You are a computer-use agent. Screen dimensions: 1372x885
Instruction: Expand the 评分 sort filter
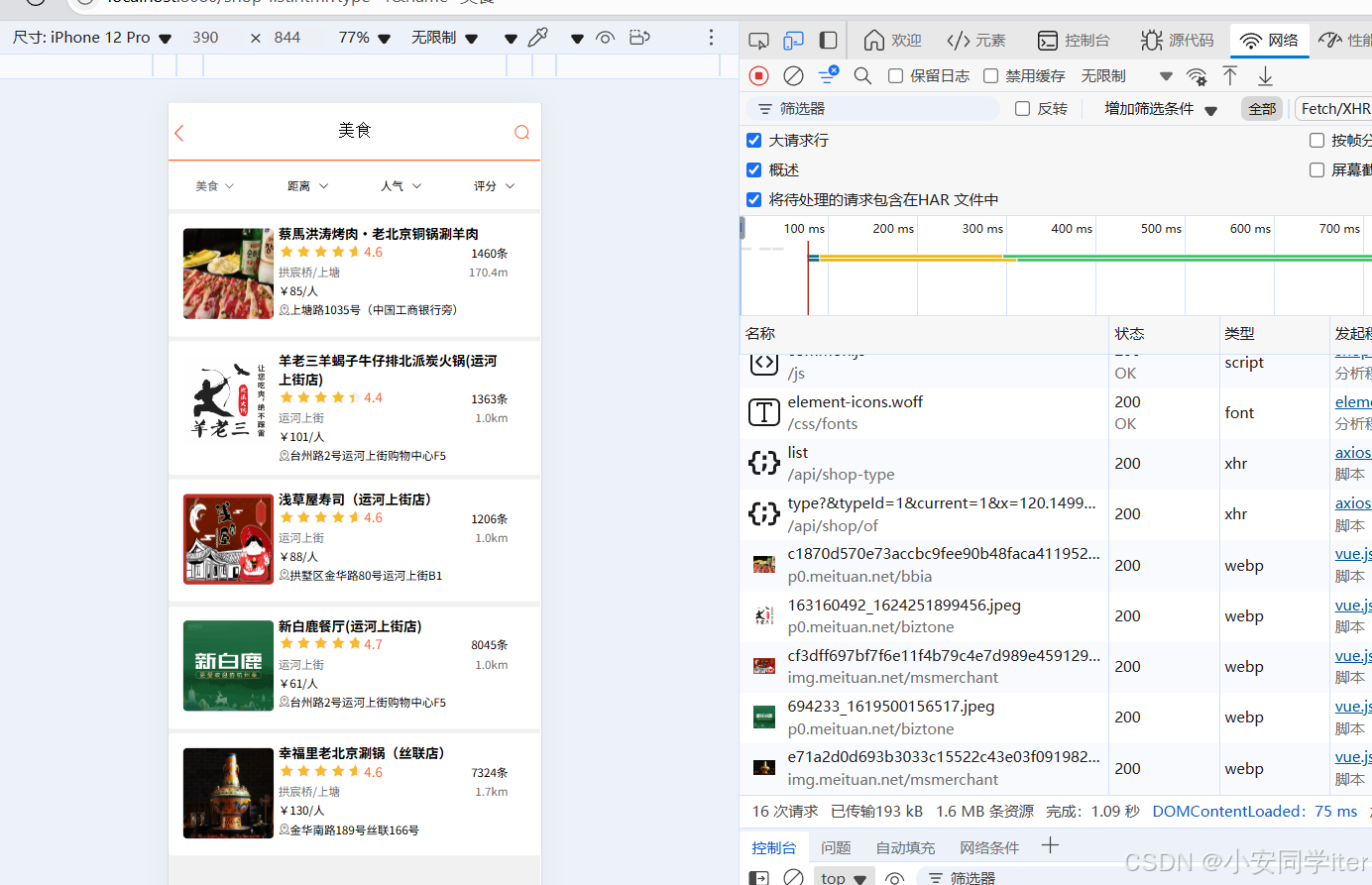click(x=494, y=186)
